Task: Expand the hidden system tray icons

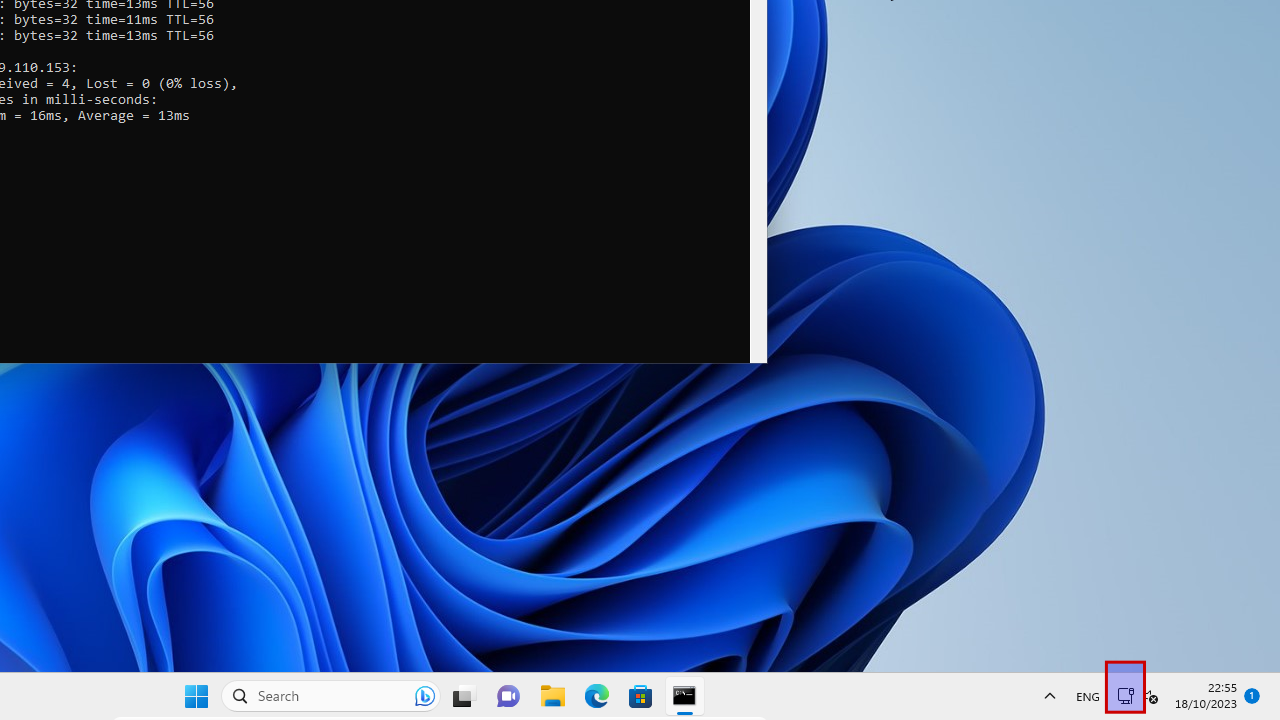Action: [x=1050, y=696]
